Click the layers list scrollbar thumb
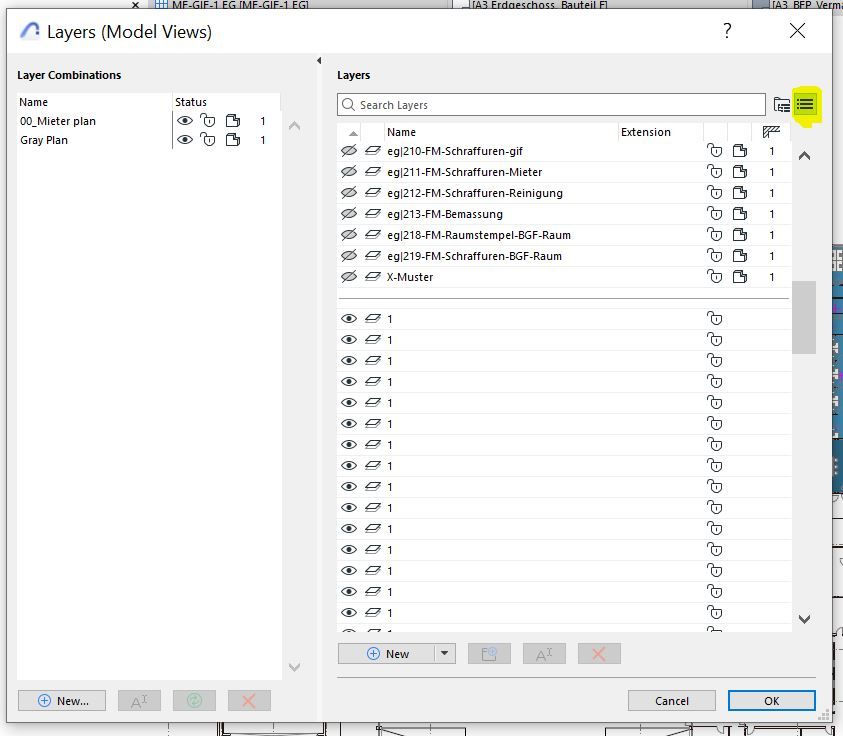The width and height of the screenshot is (843, 736). point(804,317)
